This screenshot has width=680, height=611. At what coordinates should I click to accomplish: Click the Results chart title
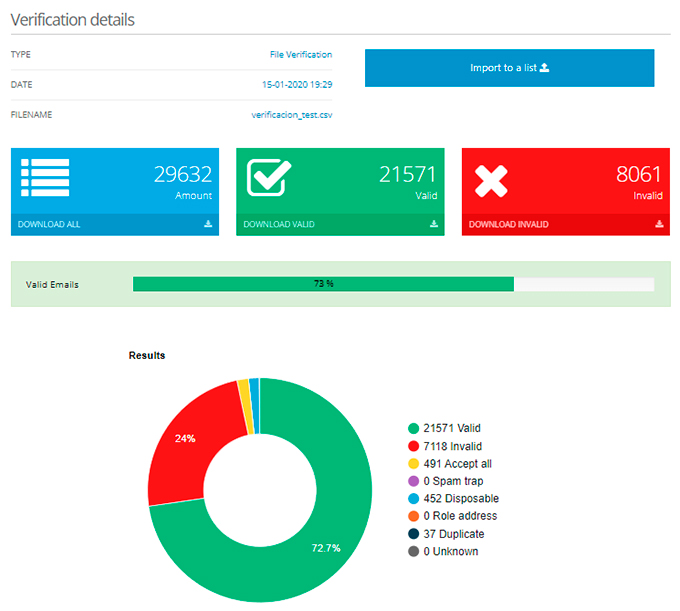pyautogui.click(x=147, y=356)
